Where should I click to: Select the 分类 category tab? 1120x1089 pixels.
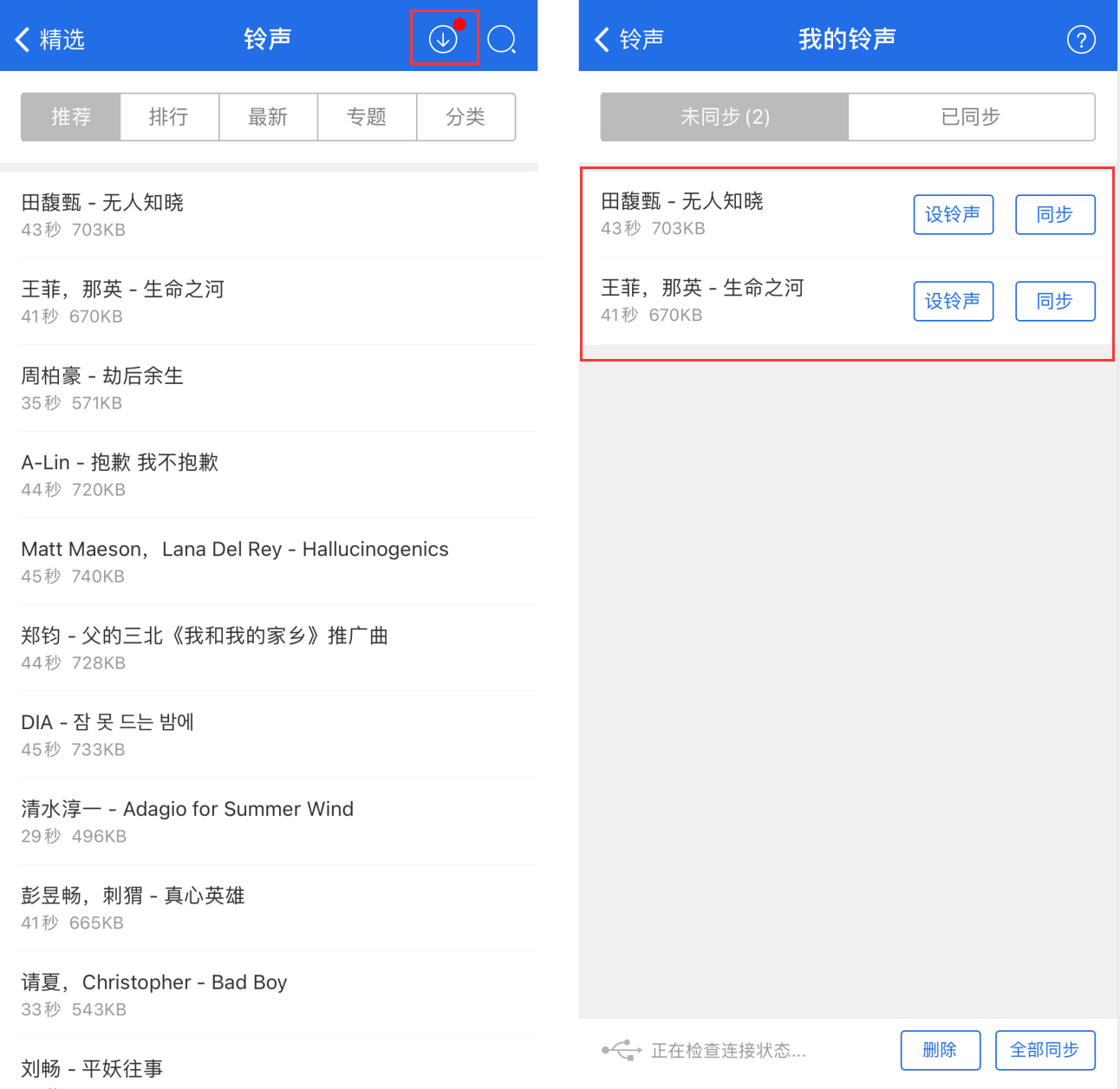(466, 116)
